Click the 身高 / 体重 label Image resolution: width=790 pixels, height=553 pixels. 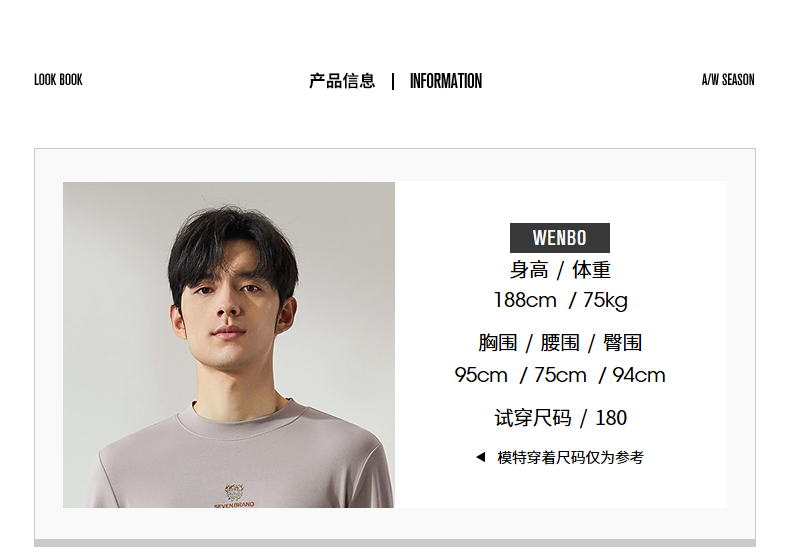click(x=560, y=270)
